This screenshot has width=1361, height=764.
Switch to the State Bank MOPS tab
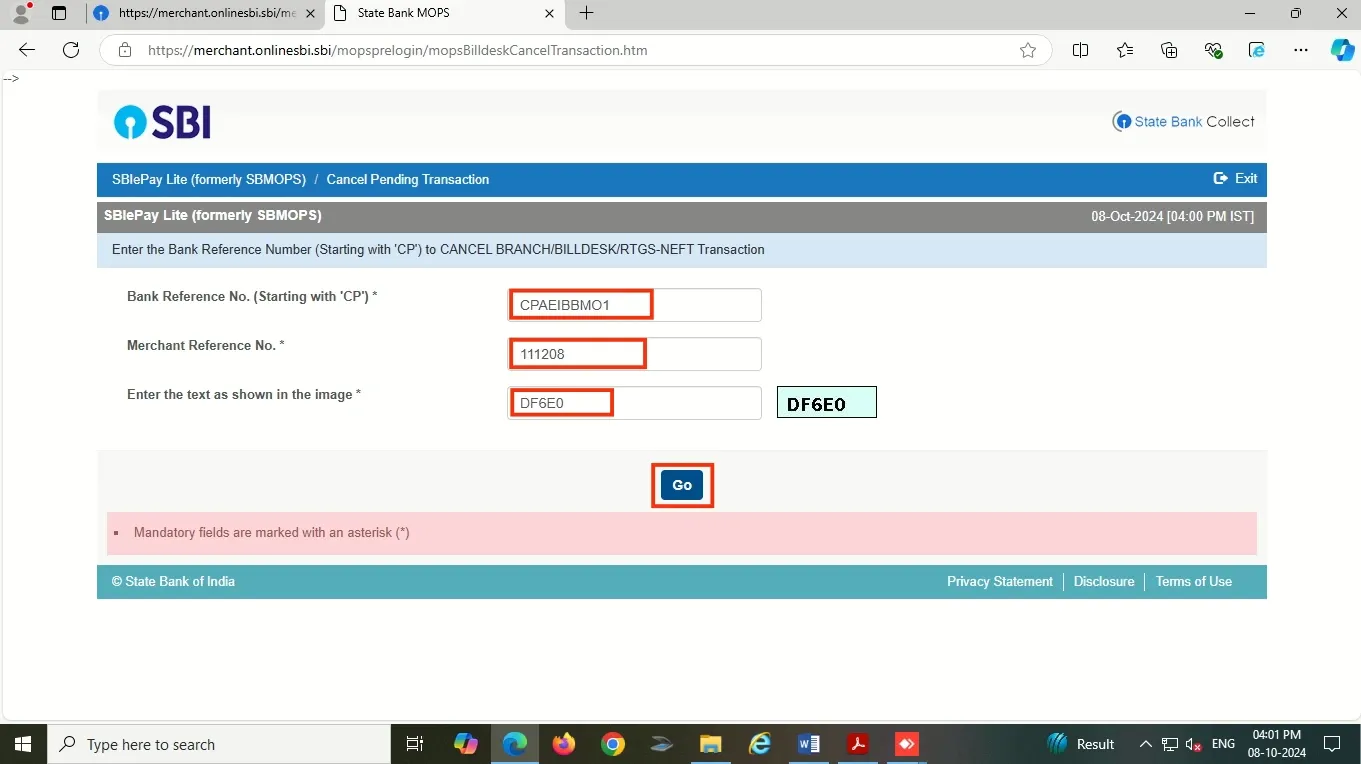click(x=445, y=13)
